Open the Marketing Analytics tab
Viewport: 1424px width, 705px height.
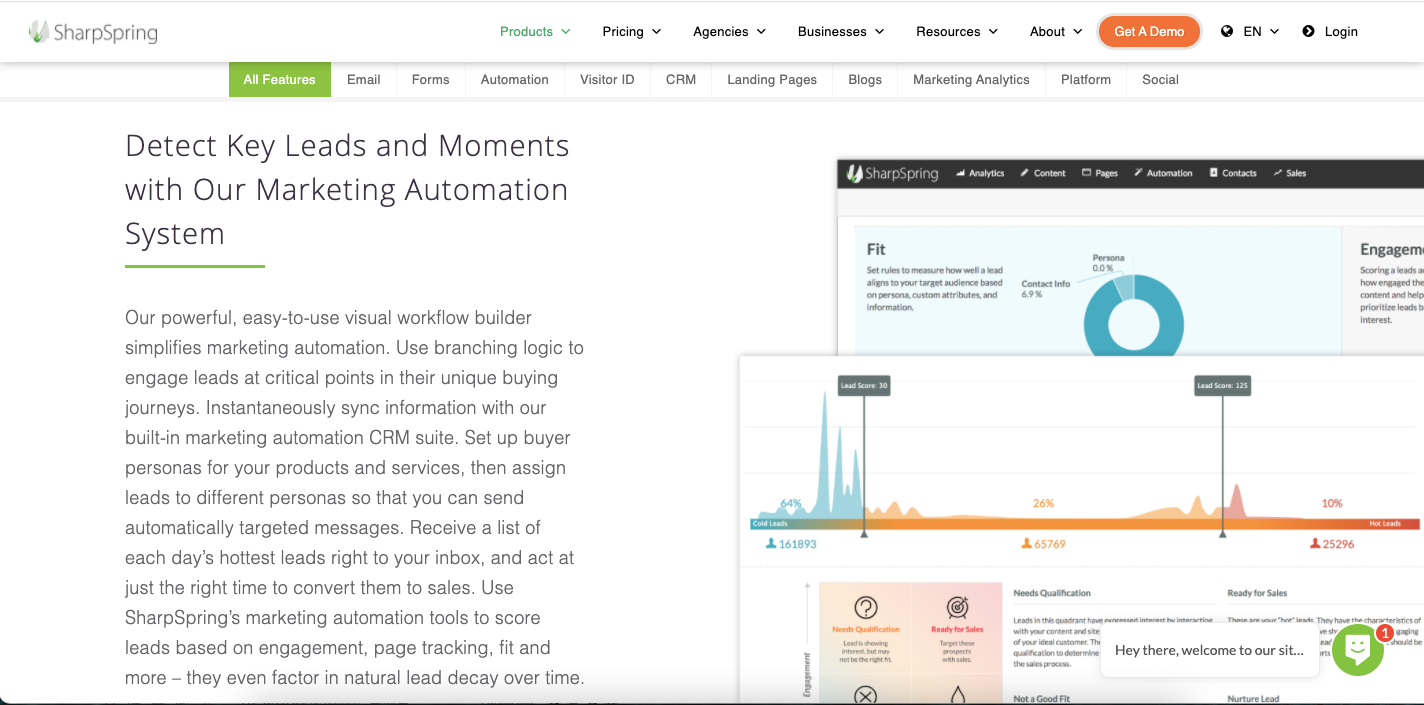point(971,80)
